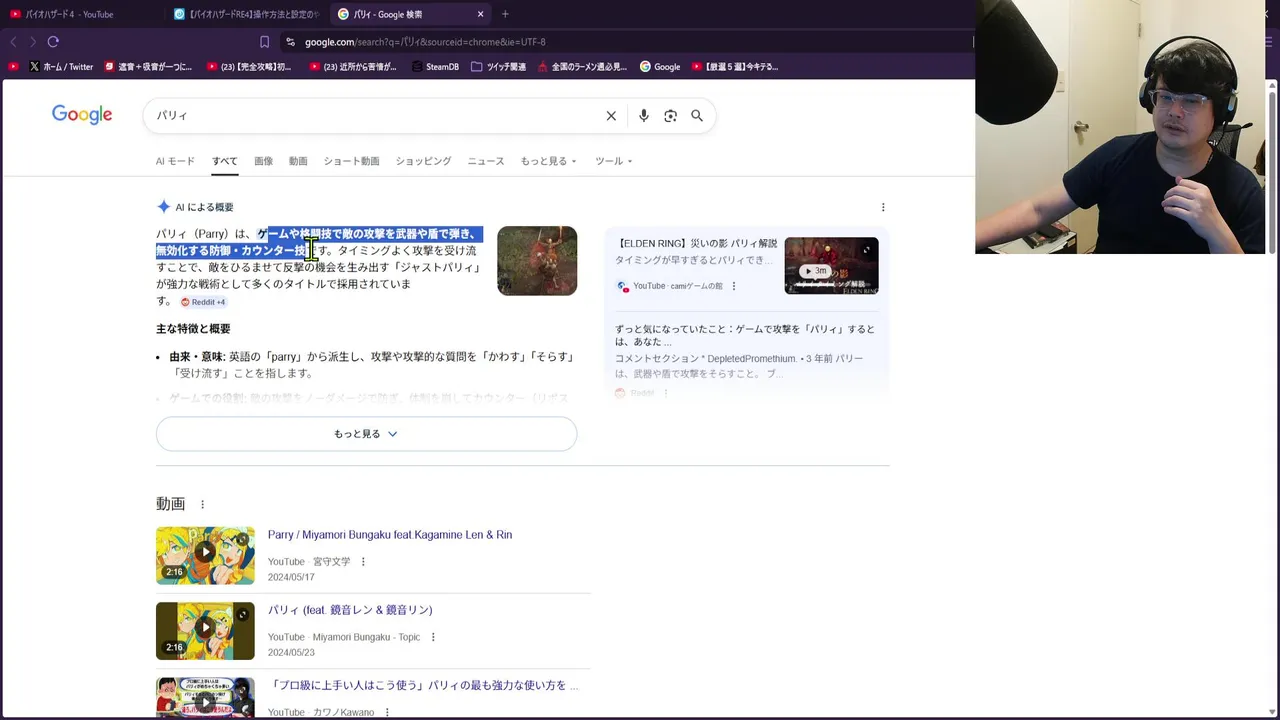Click the AI による概要 sparkle icon

pos(163,207)
